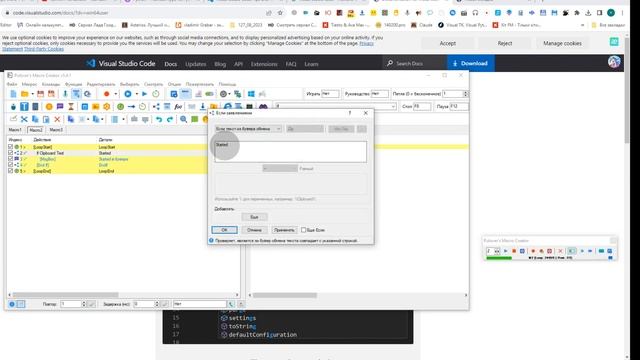
Task: Click the Повтор repeat count stepper
Action: (84, 304)
